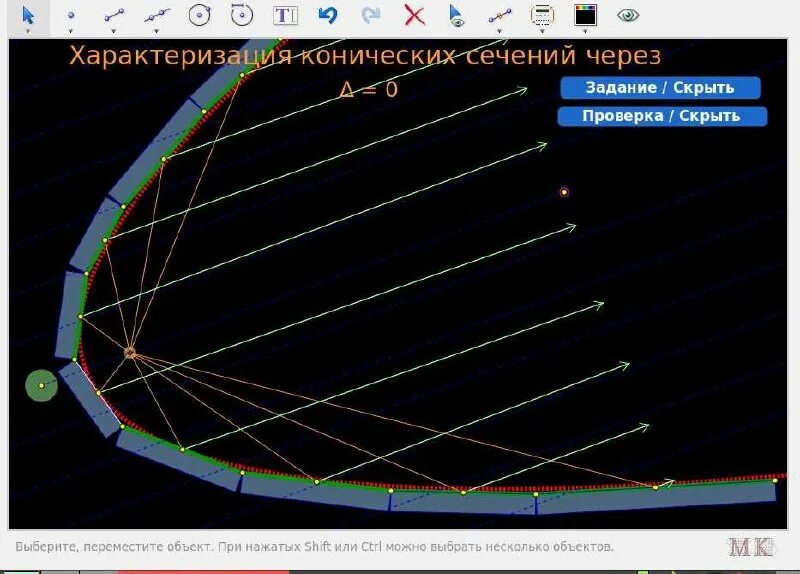Expand dropdown under the calculator tool
Screen dimensions: 800x574
pos(542,32)
